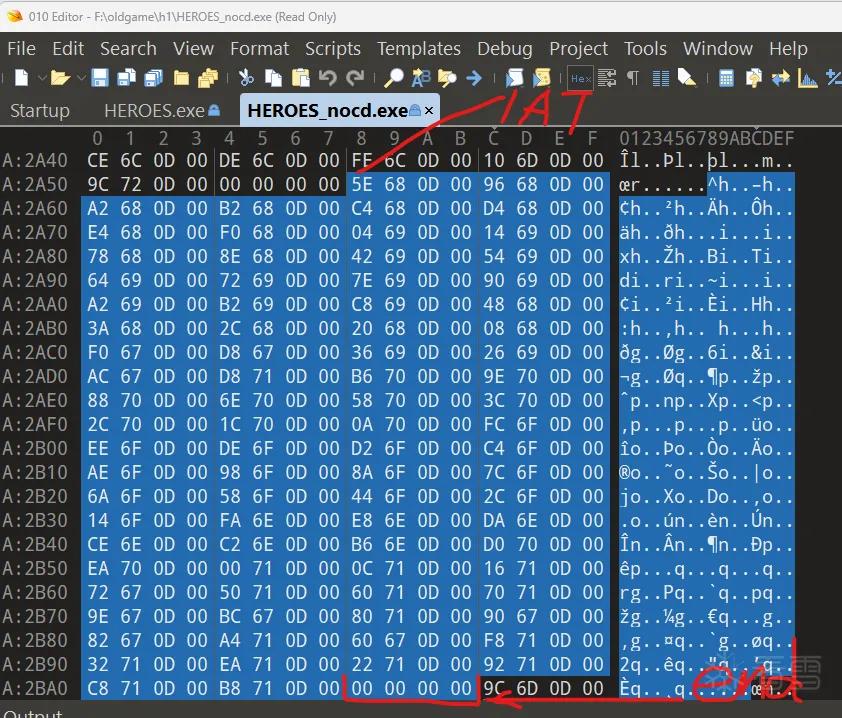Screen dimensions: 842x718
Task: Open the Templates menu
Action: coord(419,49)
